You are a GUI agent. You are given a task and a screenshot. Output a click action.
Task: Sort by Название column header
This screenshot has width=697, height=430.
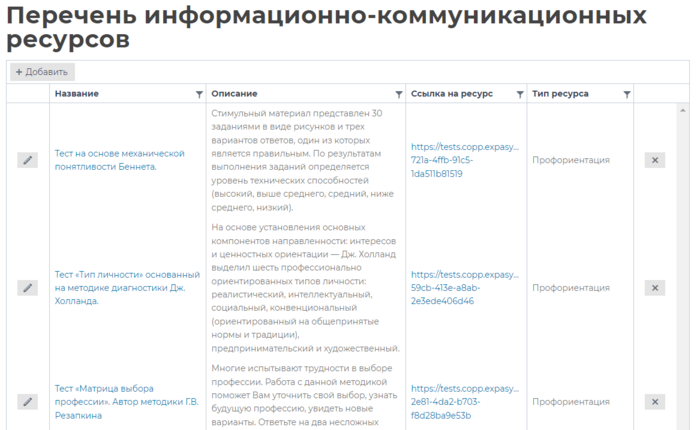click(77, 94)
